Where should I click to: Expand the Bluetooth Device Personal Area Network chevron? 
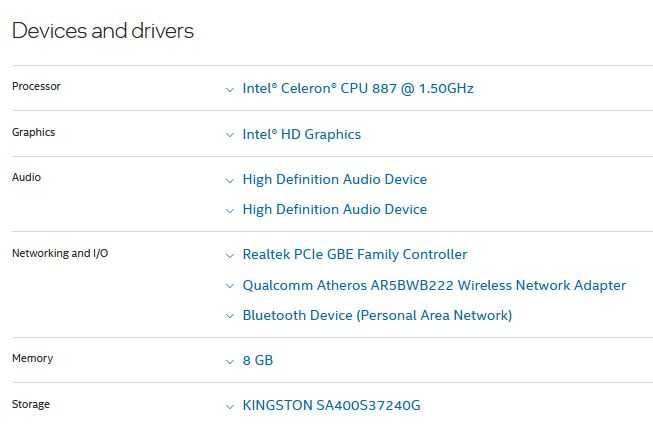coord(229,316)
